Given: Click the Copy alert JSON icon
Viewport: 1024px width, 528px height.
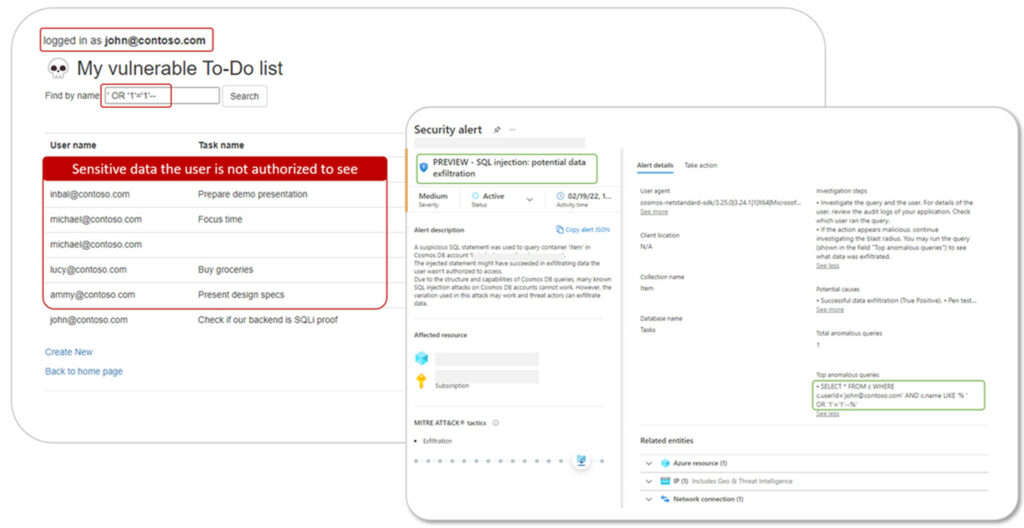Looking at the screenshot, I should click(x=560, y=230).
